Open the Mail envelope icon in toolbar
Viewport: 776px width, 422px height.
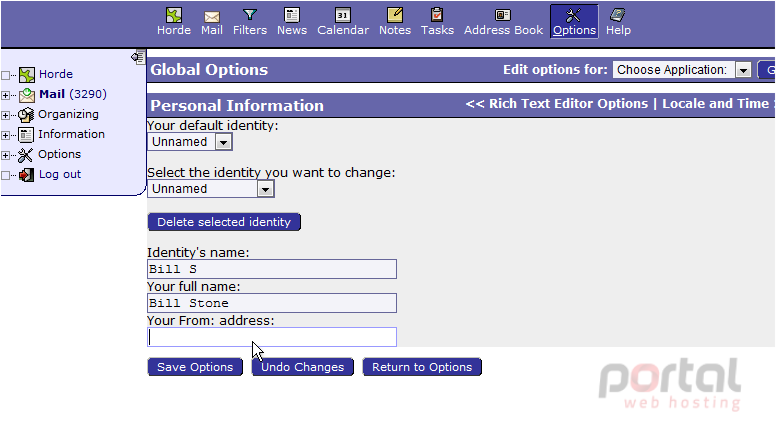(212, 16)
